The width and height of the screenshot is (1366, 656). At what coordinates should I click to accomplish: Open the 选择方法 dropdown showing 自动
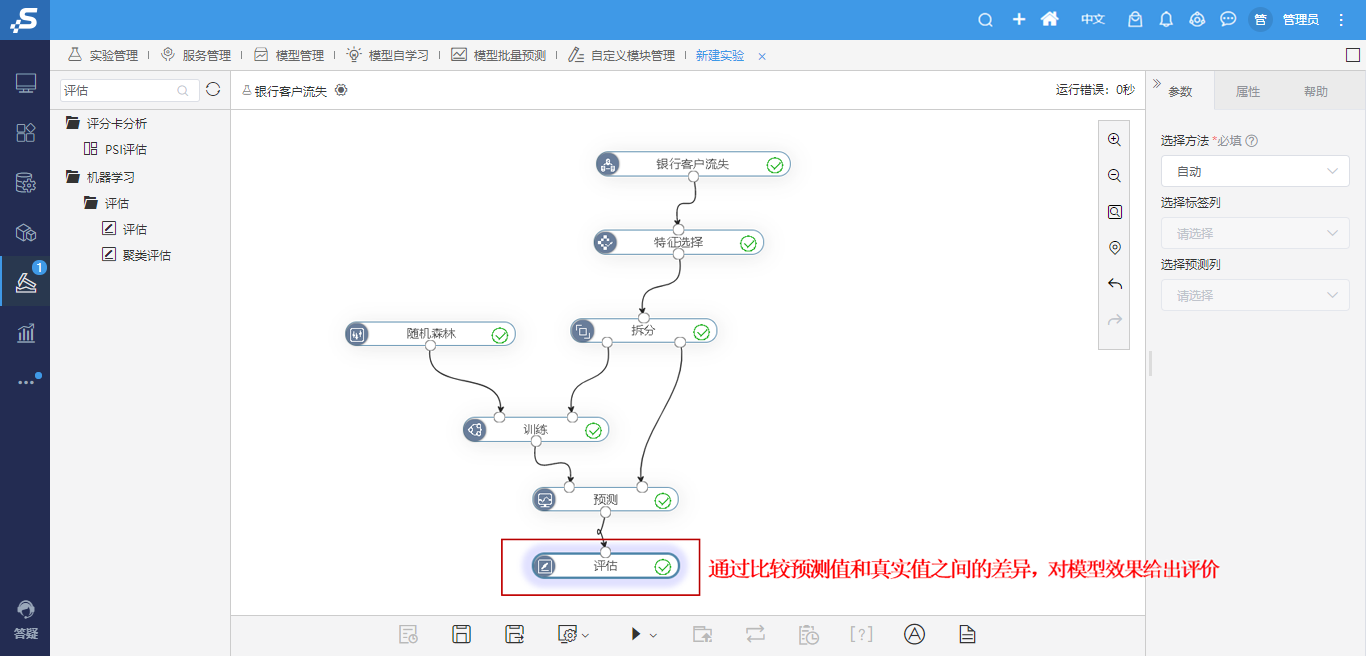1255,171
